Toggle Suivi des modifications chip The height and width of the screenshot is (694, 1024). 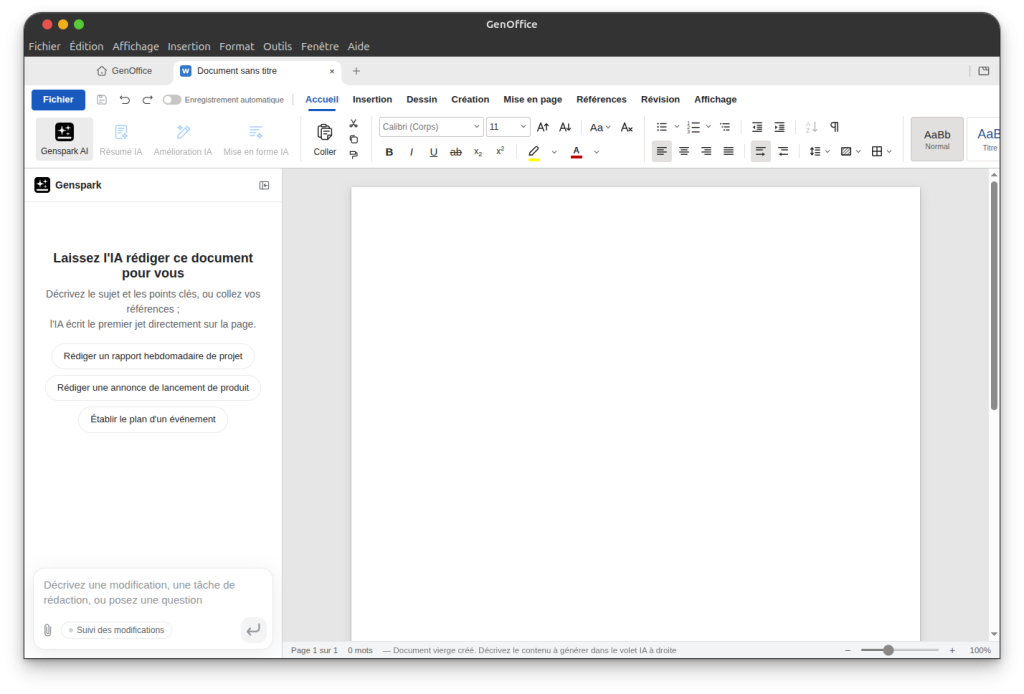[x=117, y=630]
